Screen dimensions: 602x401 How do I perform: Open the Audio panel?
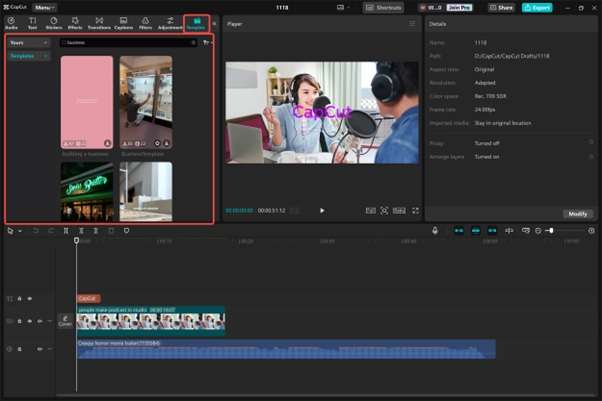pos(11,23)
